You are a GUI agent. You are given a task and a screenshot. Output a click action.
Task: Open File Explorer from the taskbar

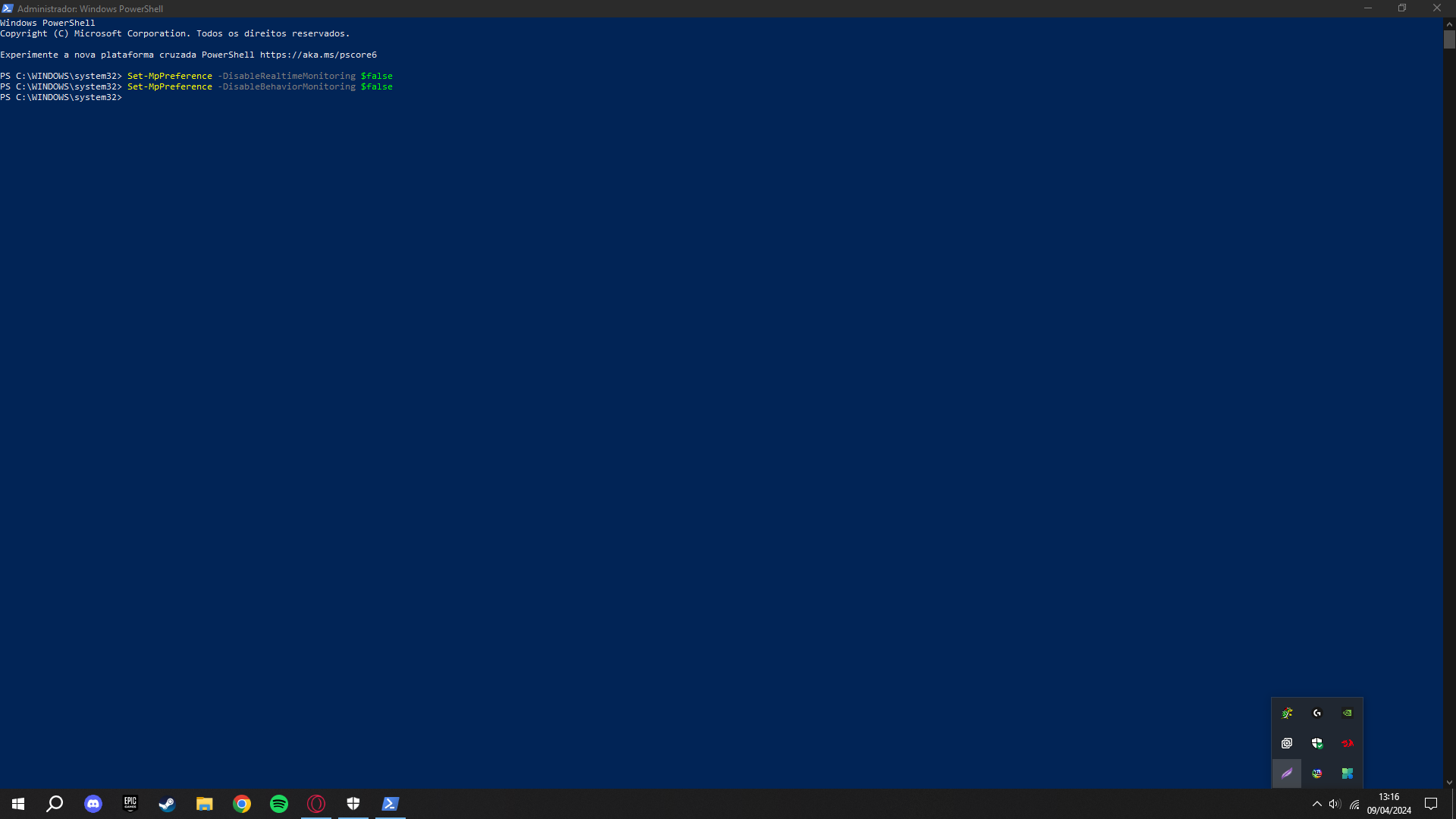click(x=205, y=804)
